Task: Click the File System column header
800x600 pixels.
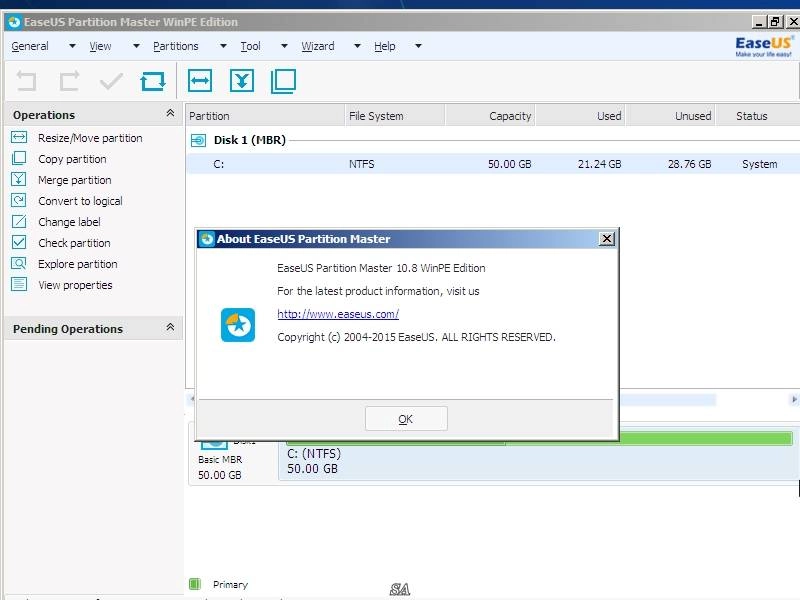Action: [395, 116]
